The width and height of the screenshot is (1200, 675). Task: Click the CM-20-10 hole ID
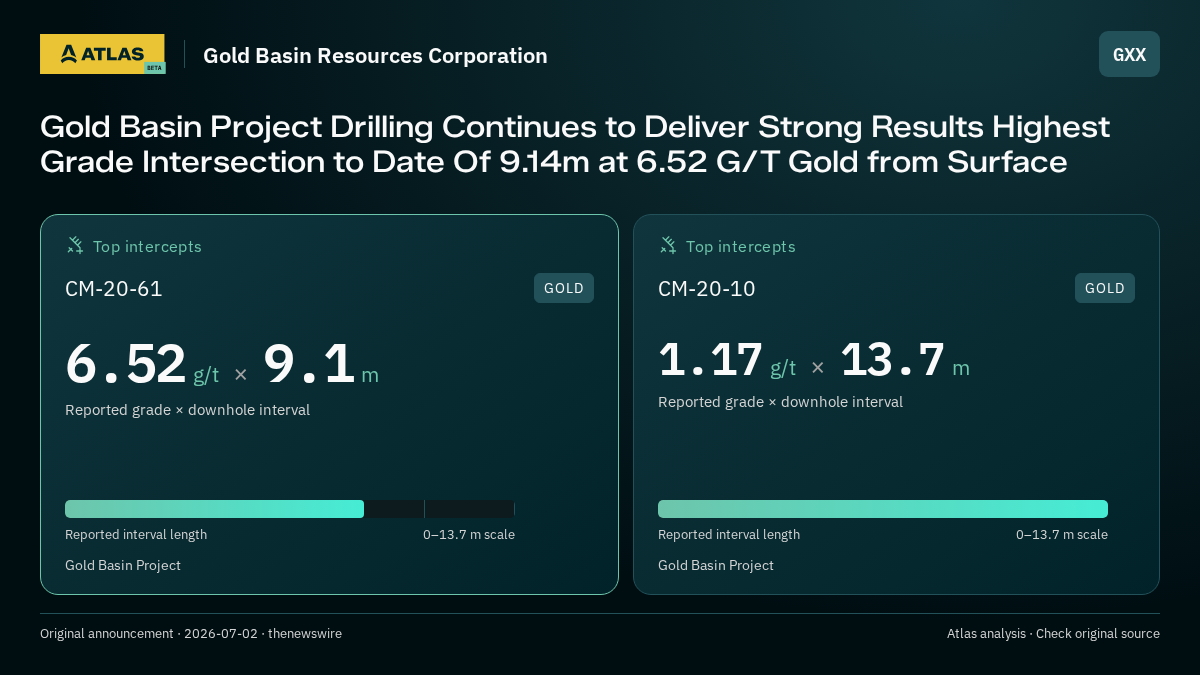pos(707,289)
